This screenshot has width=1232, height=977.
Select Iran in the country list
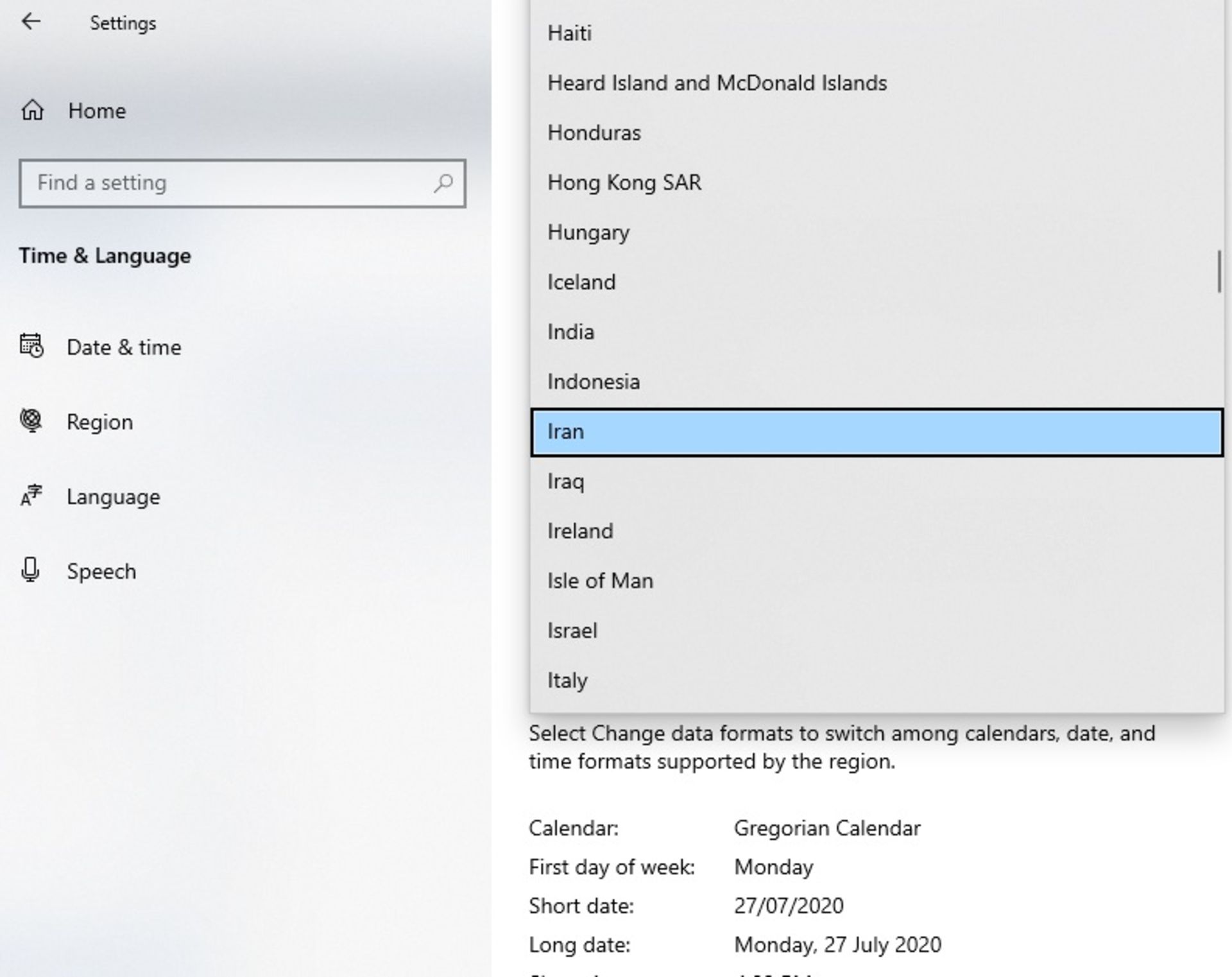tap(876, 432)
